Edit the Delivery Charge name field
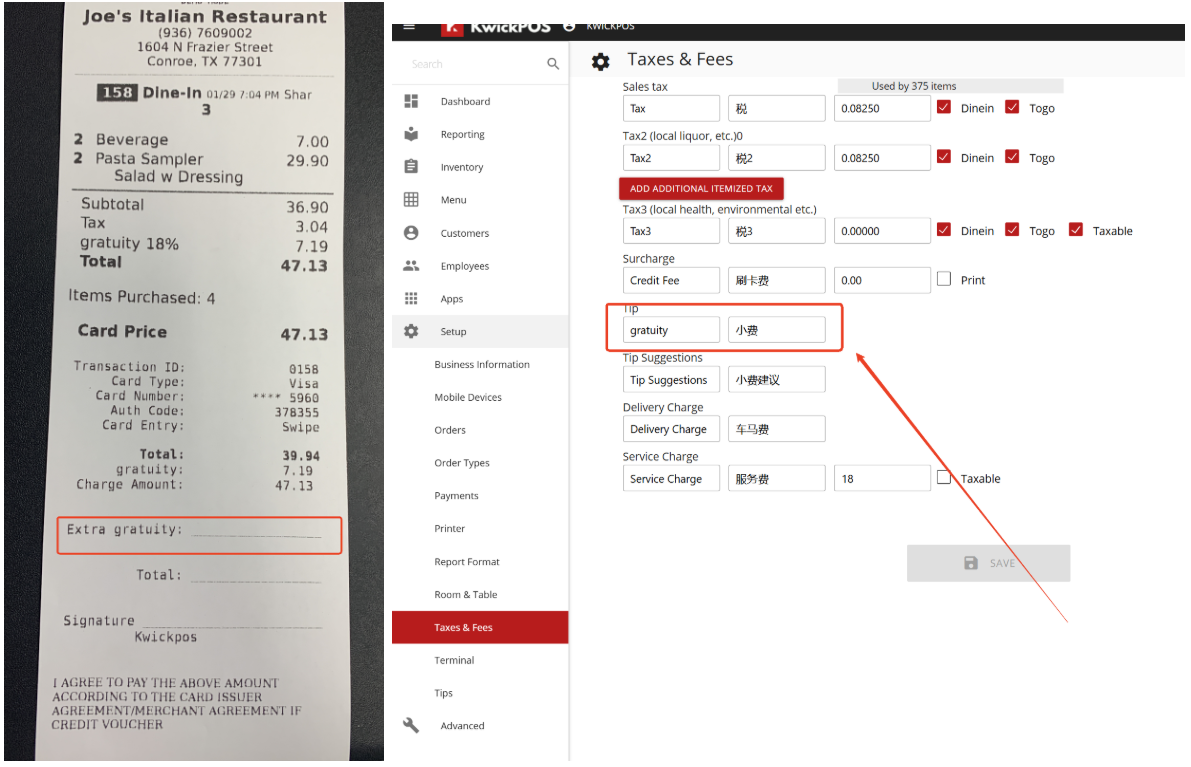The image size is (1191, 767). point(671,428)
